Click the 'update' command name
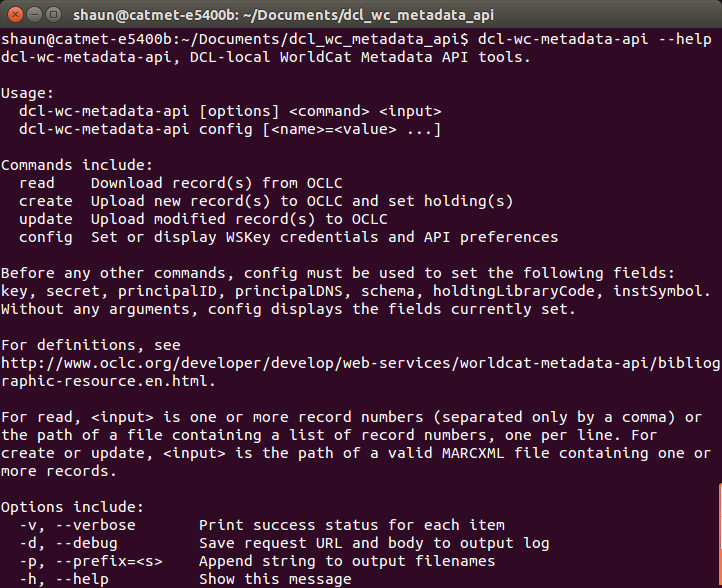The width and height of the screenshot is (722, 588). [46, 219]
